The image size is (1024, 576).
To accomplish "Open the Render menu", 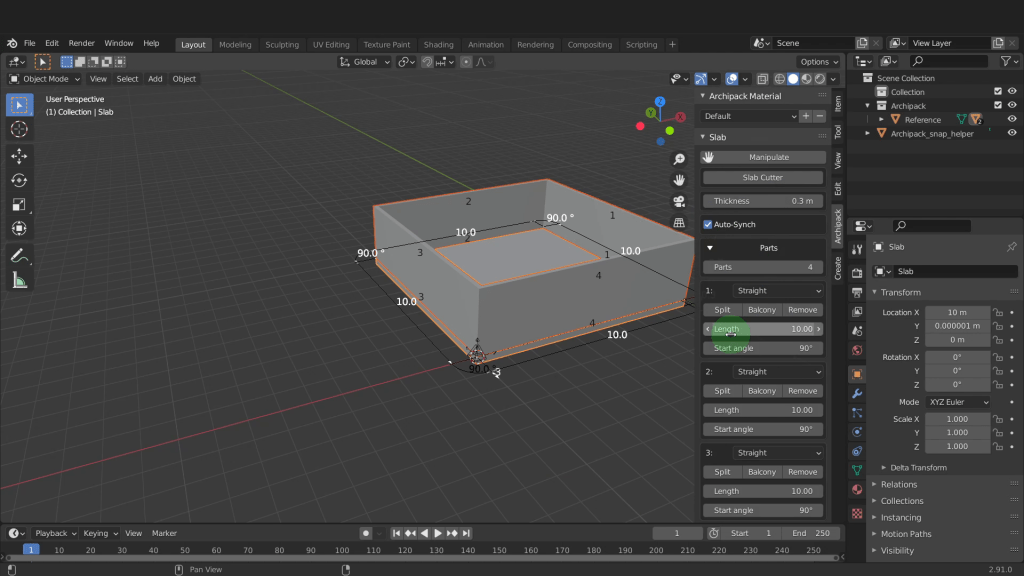I will click(x=82, y=43).
